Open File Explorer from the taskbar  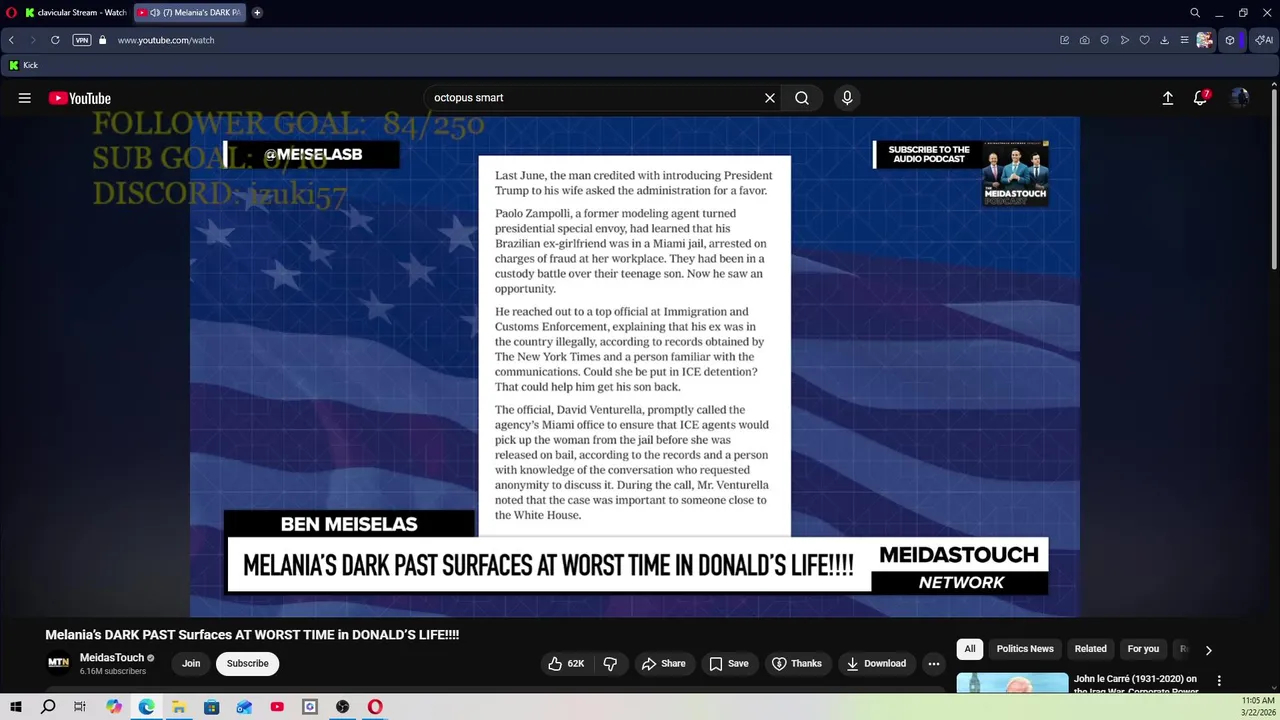click(179, 707)
